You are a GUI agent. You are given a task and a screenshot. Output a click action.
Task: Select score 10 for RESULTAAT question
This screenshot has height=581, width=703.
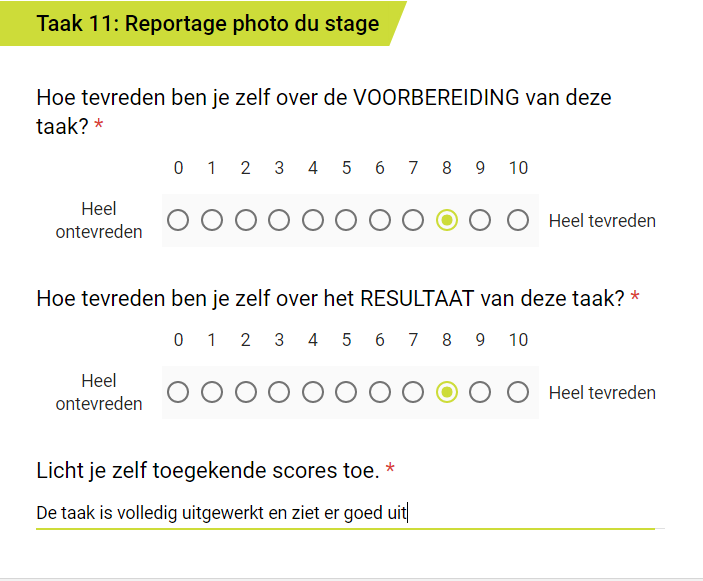(x=517, y=392)
